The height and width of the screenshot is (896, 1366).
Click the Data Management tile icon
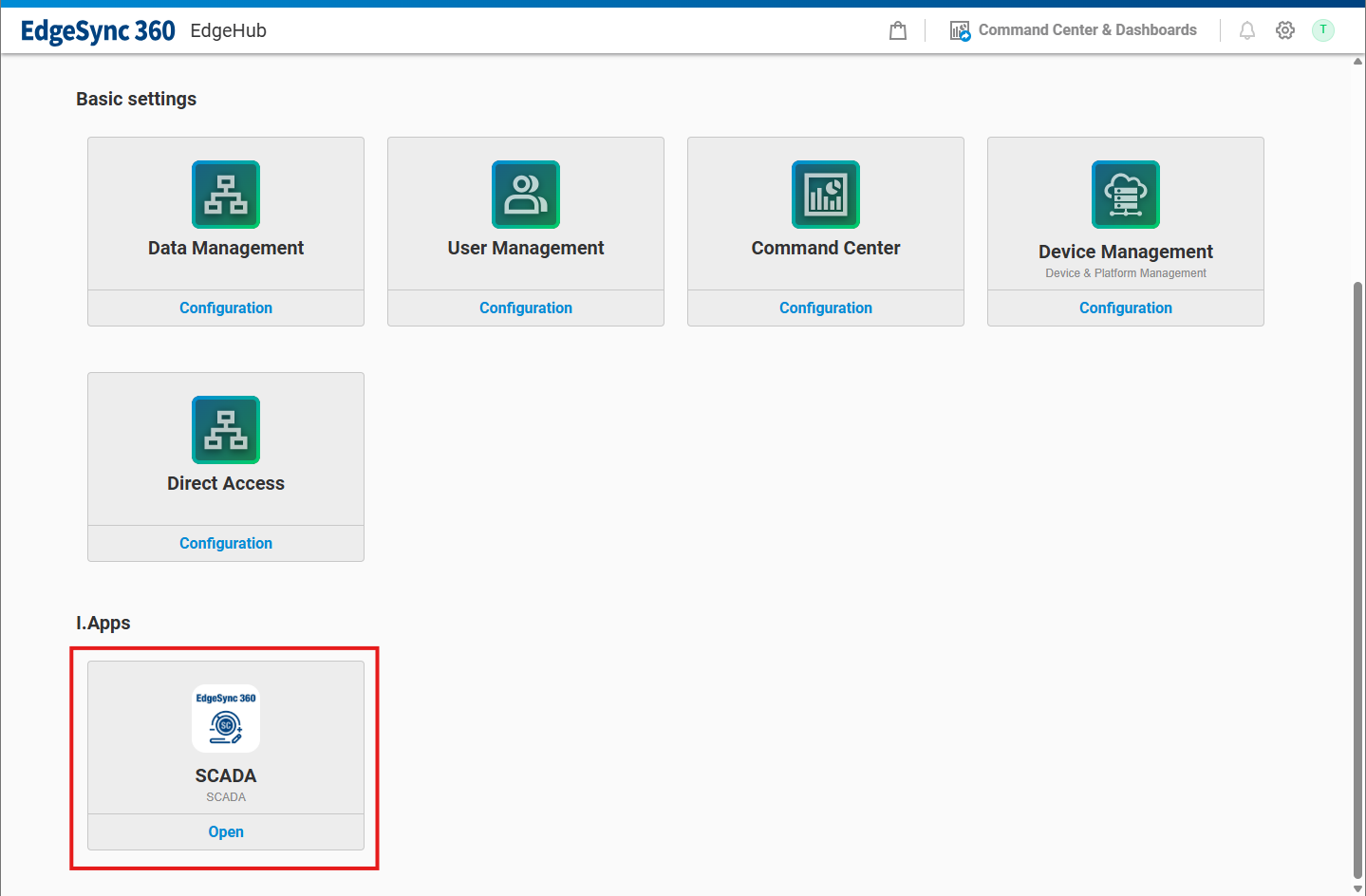point(226,195)
